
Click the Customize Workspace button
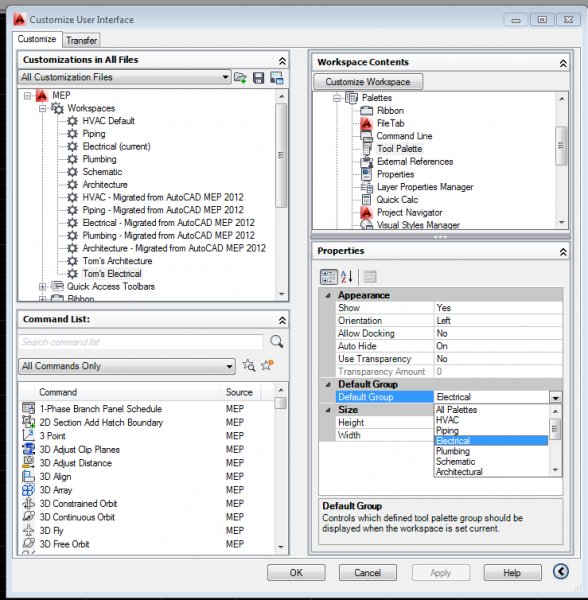click(368, 82)
